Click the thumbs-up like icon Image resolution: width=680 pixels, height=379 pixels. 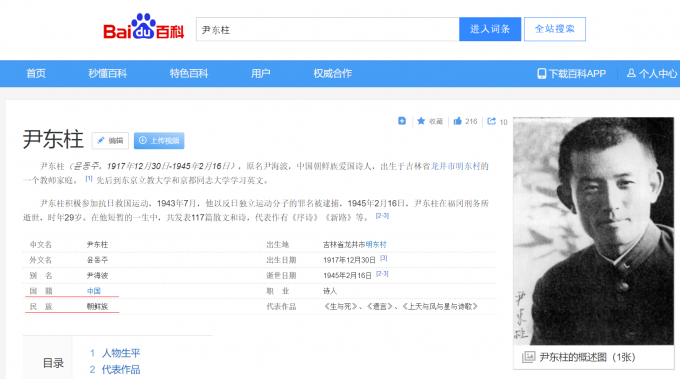[458, 121]
